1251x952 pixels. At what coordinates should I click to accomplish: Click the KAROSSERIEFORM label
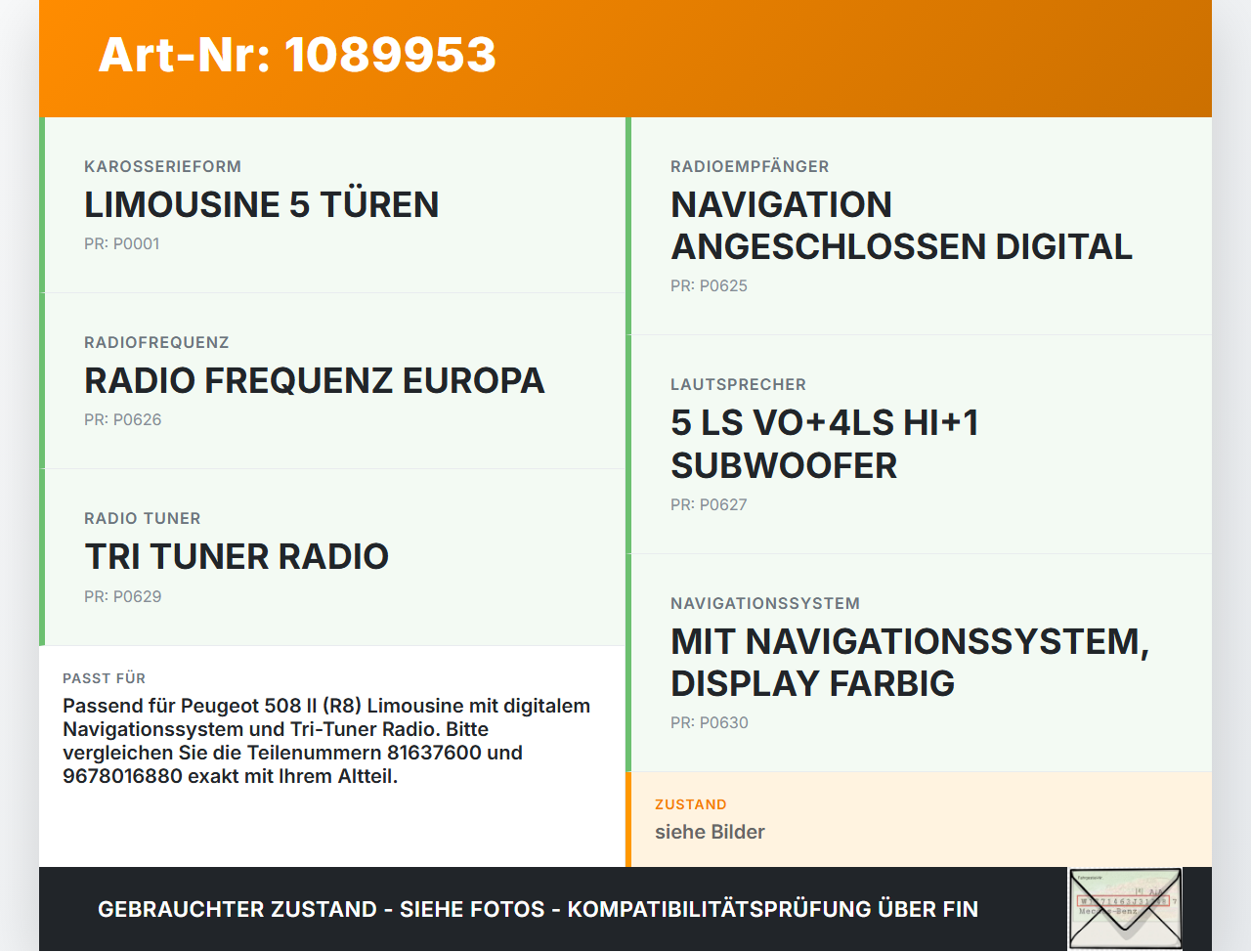[162, 167]
